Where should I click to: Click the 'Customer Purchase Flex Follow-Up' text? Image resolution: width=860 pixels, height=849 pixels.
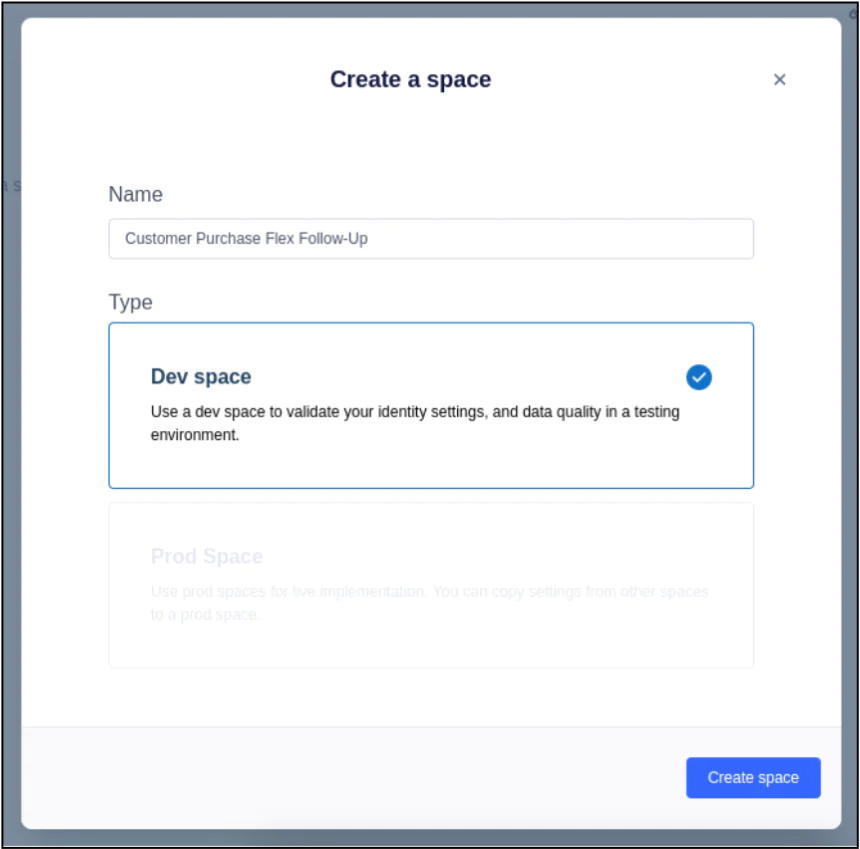[246, 239]
